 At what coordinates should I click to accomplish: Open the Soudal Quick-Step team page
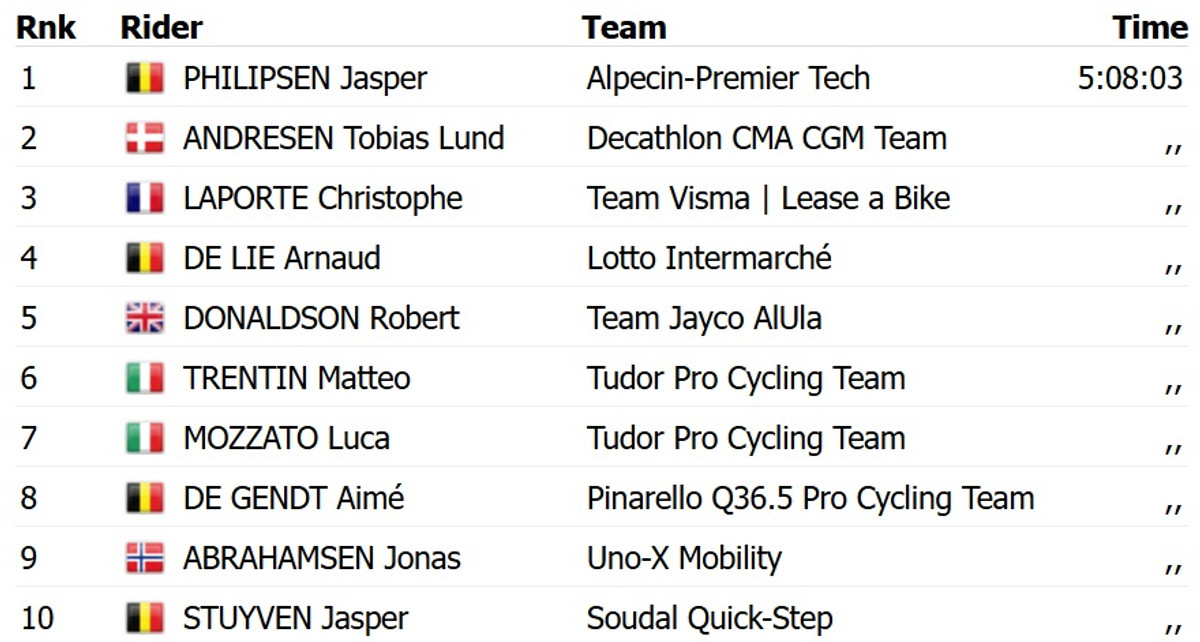click(709, 619)
